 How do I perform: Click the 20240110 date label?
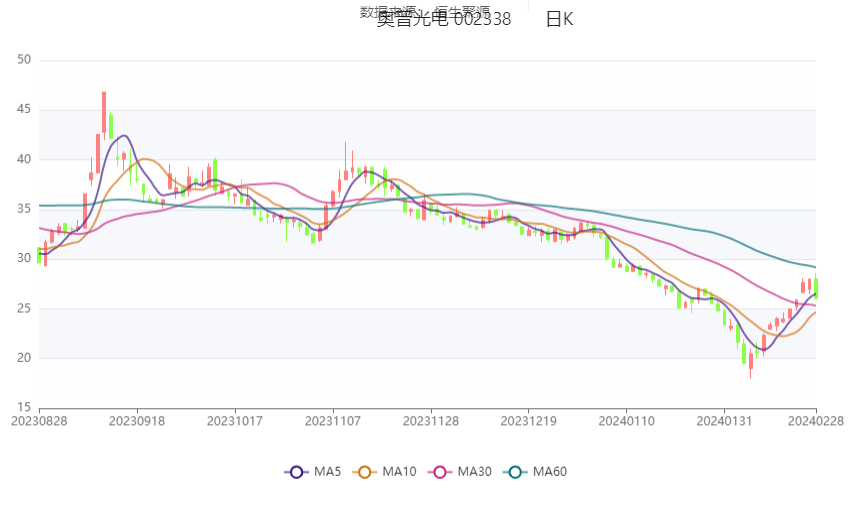(627, 421)
